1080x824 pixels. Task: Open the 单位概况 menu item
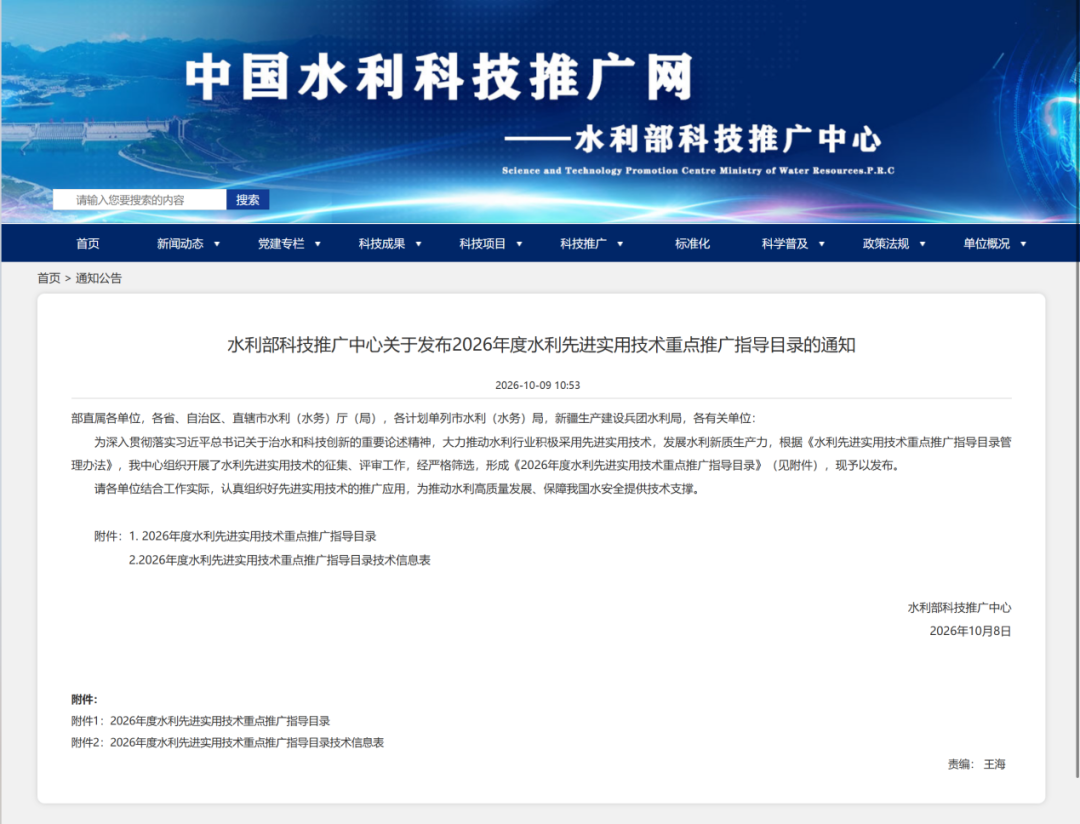click(x=986, y=243)
